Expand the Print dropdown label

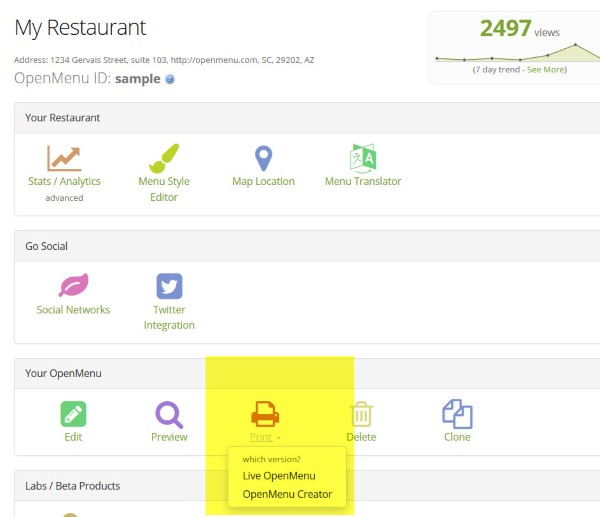(x=265, y=437)
